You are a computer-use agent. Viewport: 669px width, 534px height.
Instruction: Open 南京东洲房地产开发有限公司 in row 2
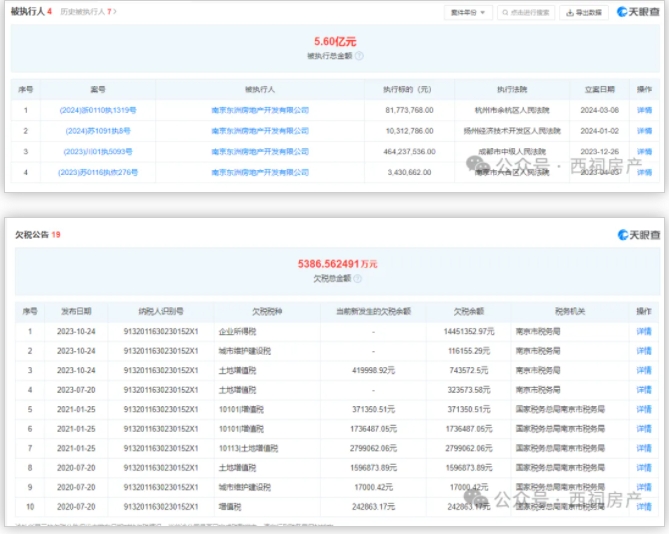260,131
